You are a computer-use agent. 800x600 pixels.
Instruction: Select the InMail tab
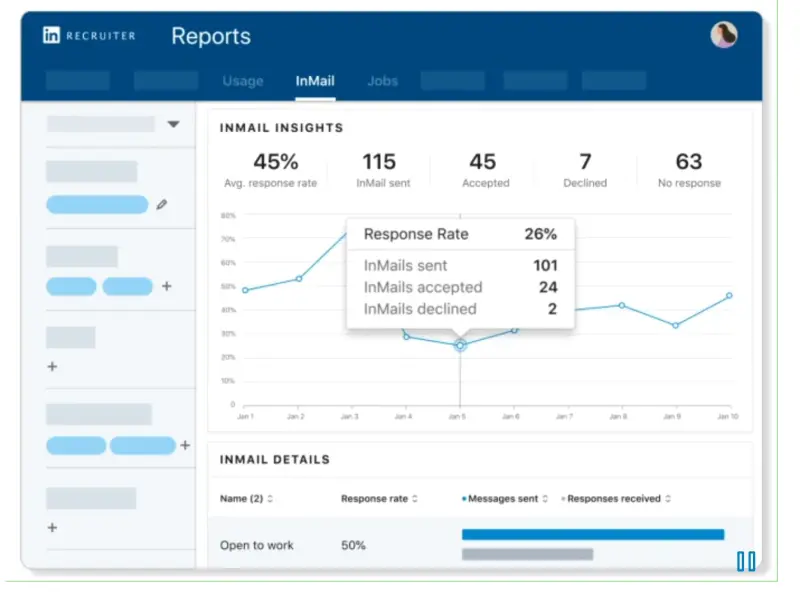pyautogui.click(x=315, y=81)
